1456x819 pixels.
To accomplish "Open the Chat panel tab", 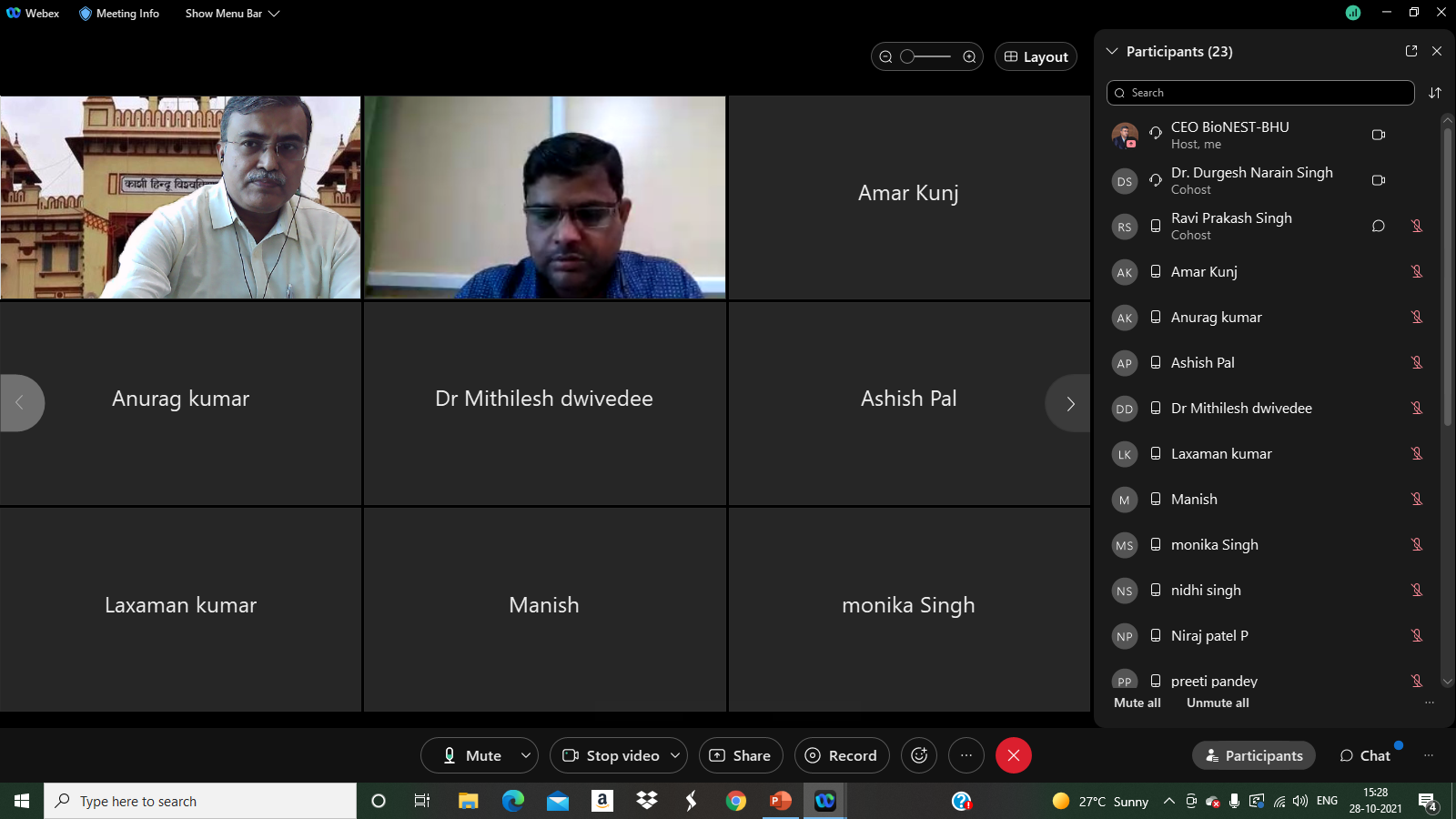I will pos(1365,755).
